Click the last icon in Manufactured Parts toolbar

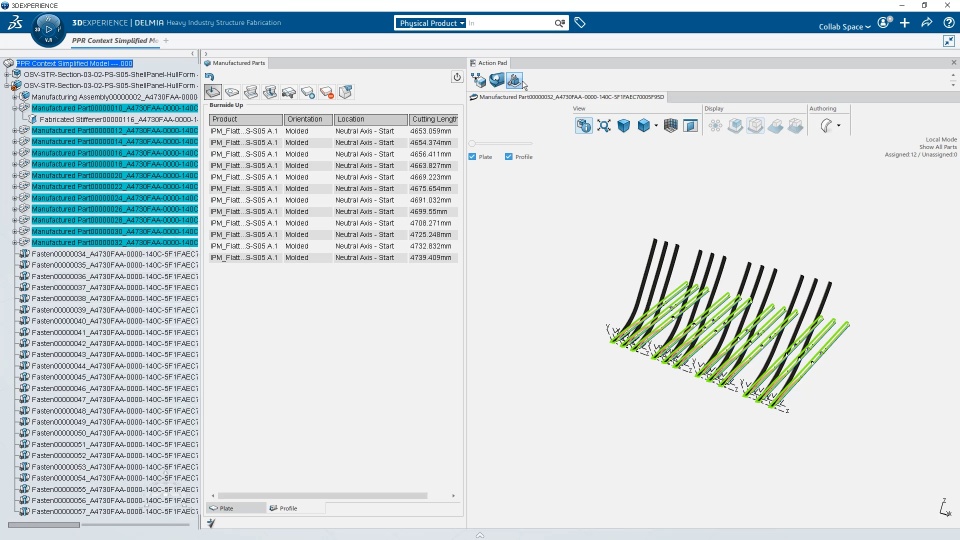point(346,92)
